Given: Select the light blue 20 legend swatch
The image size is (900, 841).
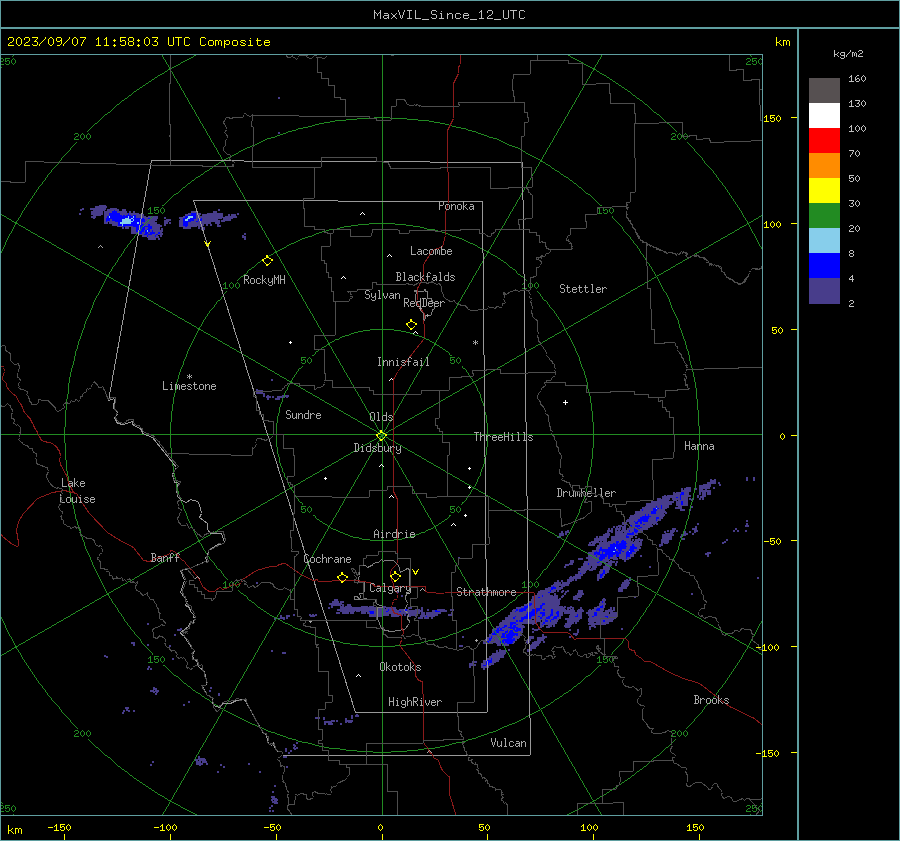Looking at the screenshot, I should click(824, 241).
